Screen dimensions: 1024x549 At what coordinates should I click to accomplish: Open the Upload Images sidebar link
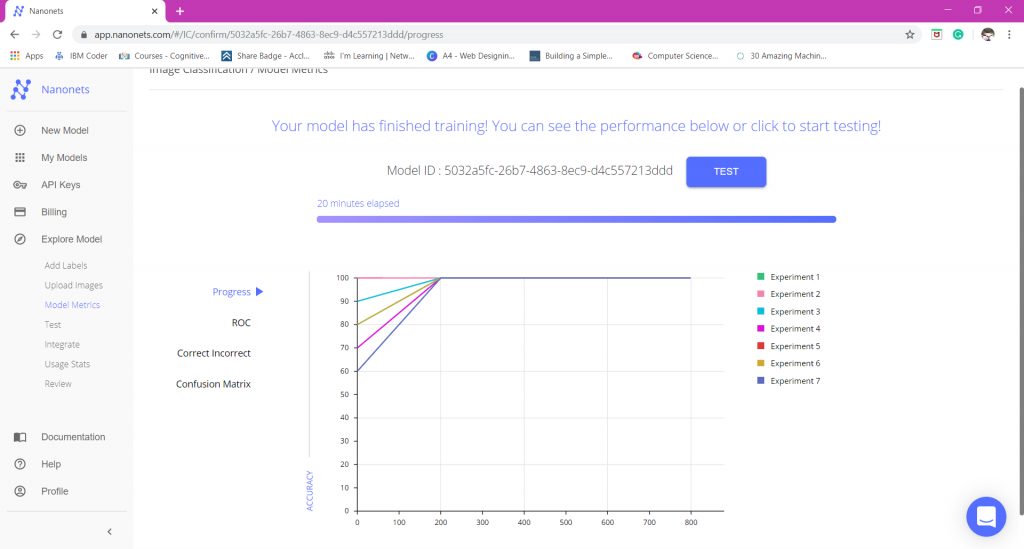pyautogui.click(x=74, y=285)
